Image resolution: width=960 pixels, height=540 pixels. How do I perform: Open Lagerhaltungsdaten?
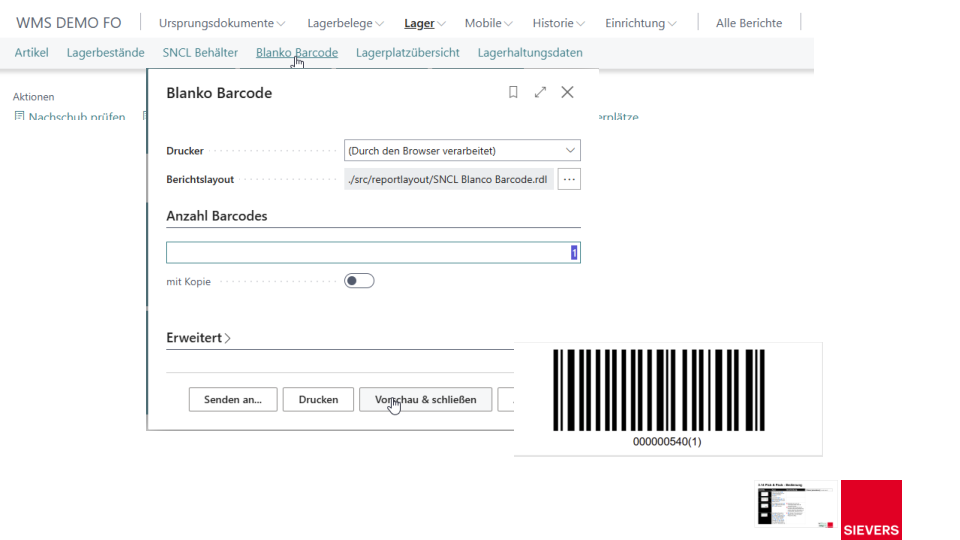pos(530,53)
